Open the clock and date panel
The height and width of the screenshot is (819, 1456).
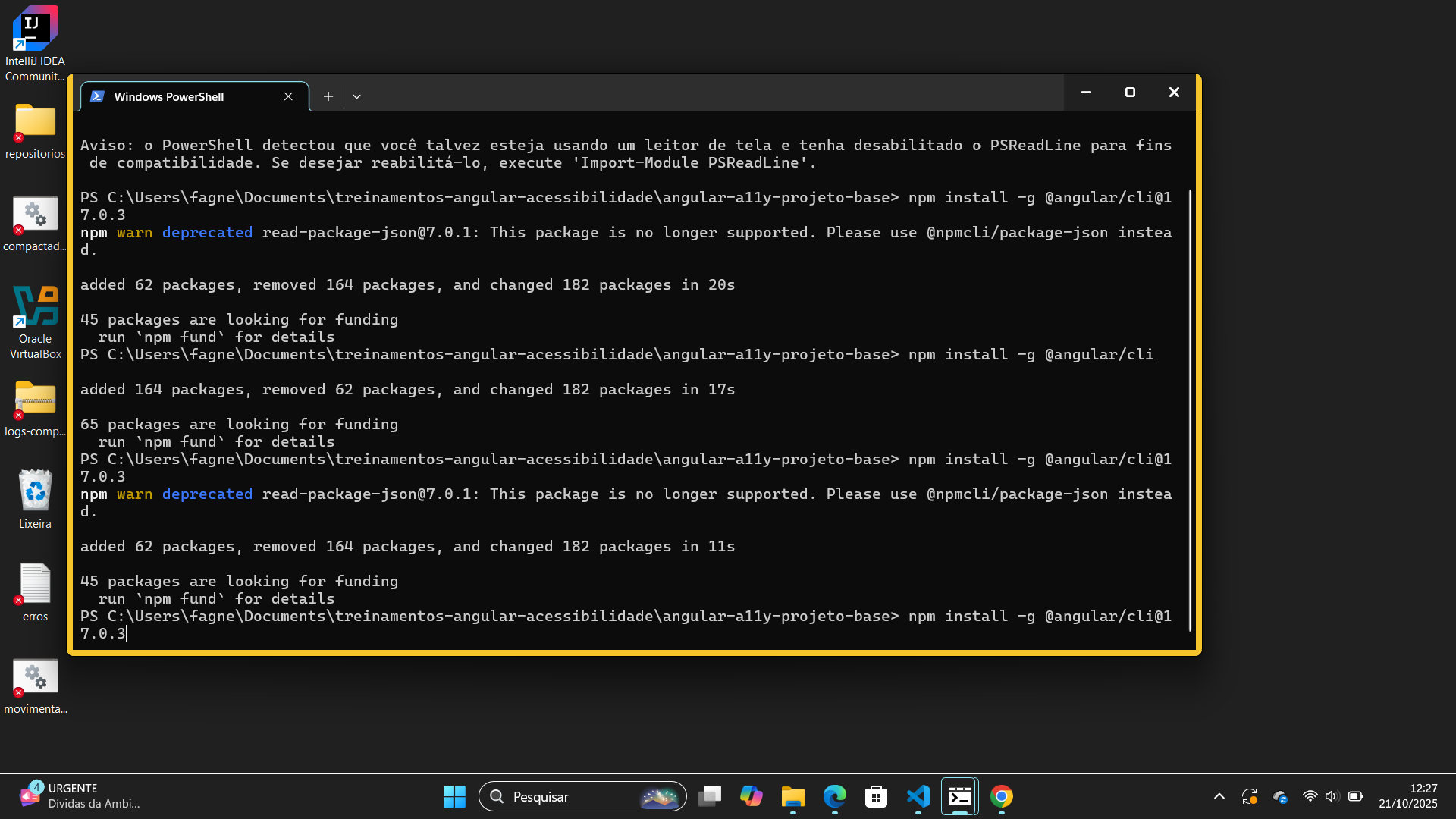click(1407, 796)
